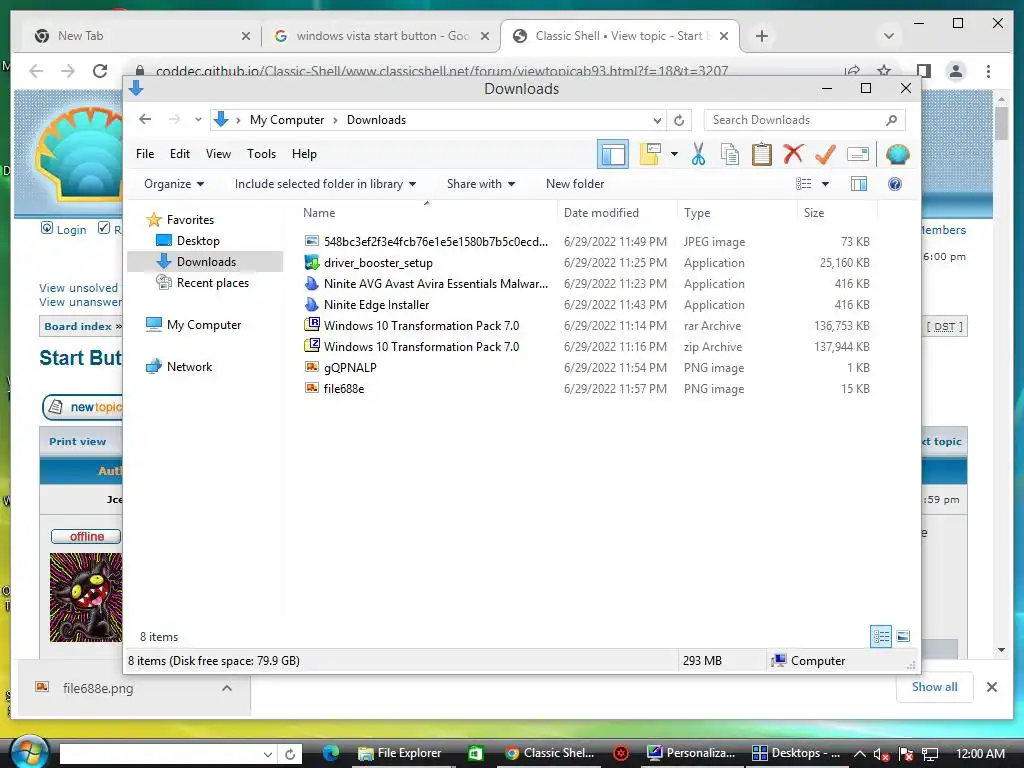The width and height of the screenshot is (1024, 768).
Task: Click the Vista Start orb
Action: 29,752
